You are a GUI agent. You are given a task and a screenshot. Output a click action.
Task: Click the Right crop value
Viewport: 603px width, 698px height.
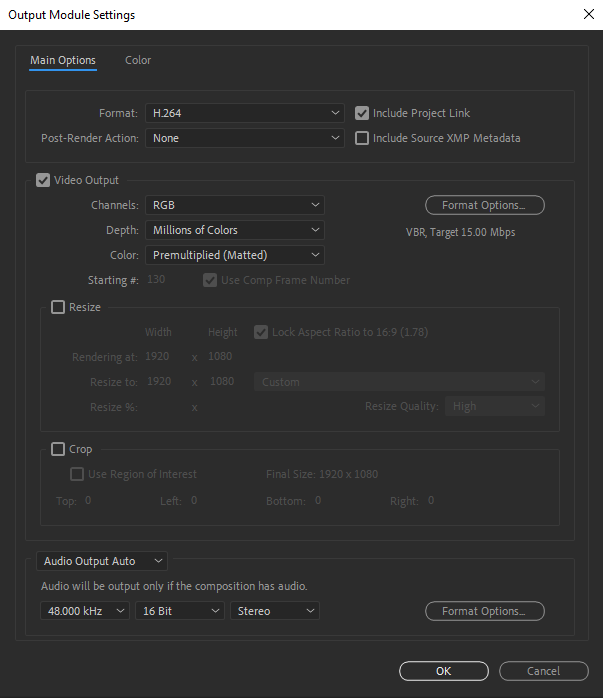431,500
